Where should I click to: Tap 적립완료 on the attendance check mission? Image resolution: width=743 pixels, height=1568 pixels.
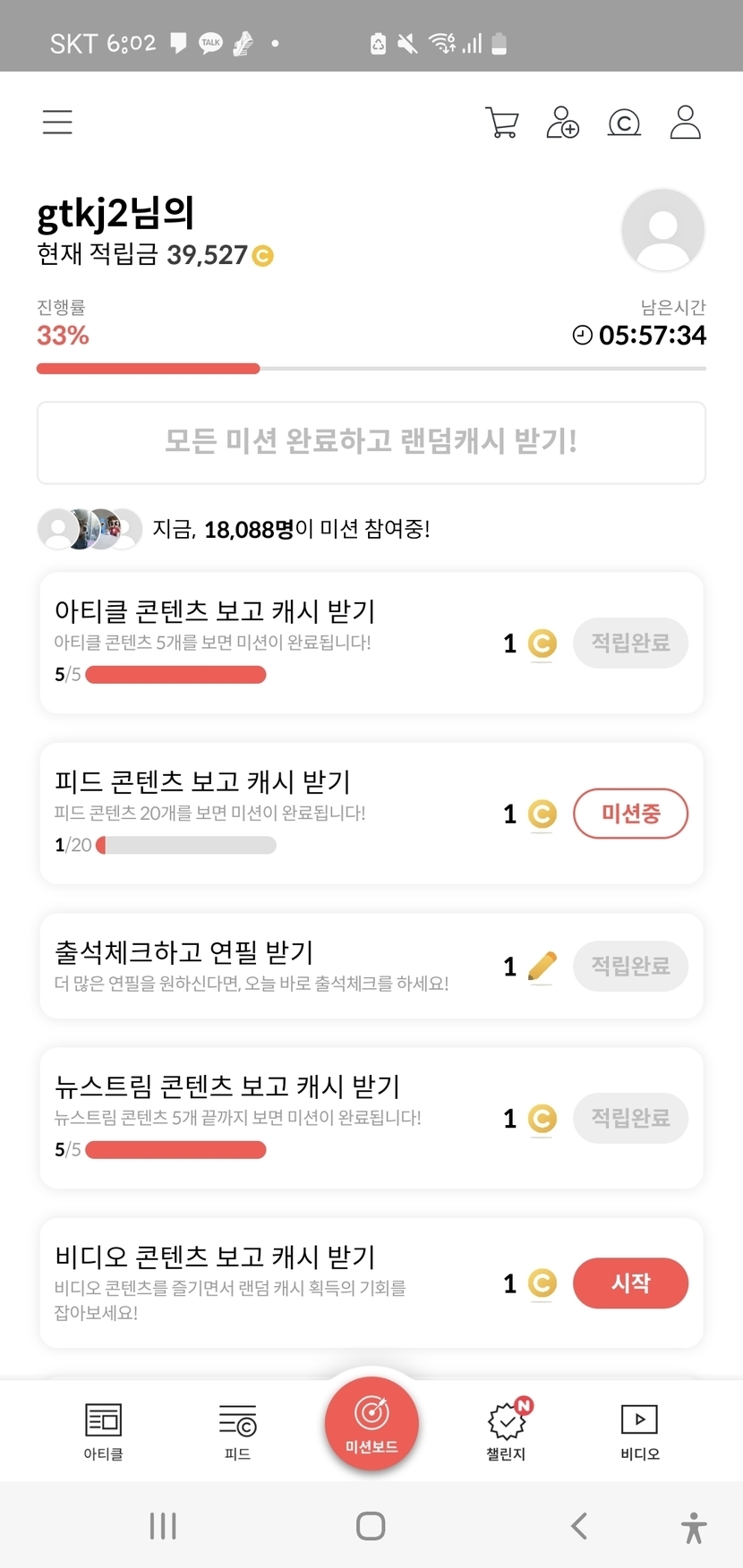pyautogui.click(x=630, y=966)
